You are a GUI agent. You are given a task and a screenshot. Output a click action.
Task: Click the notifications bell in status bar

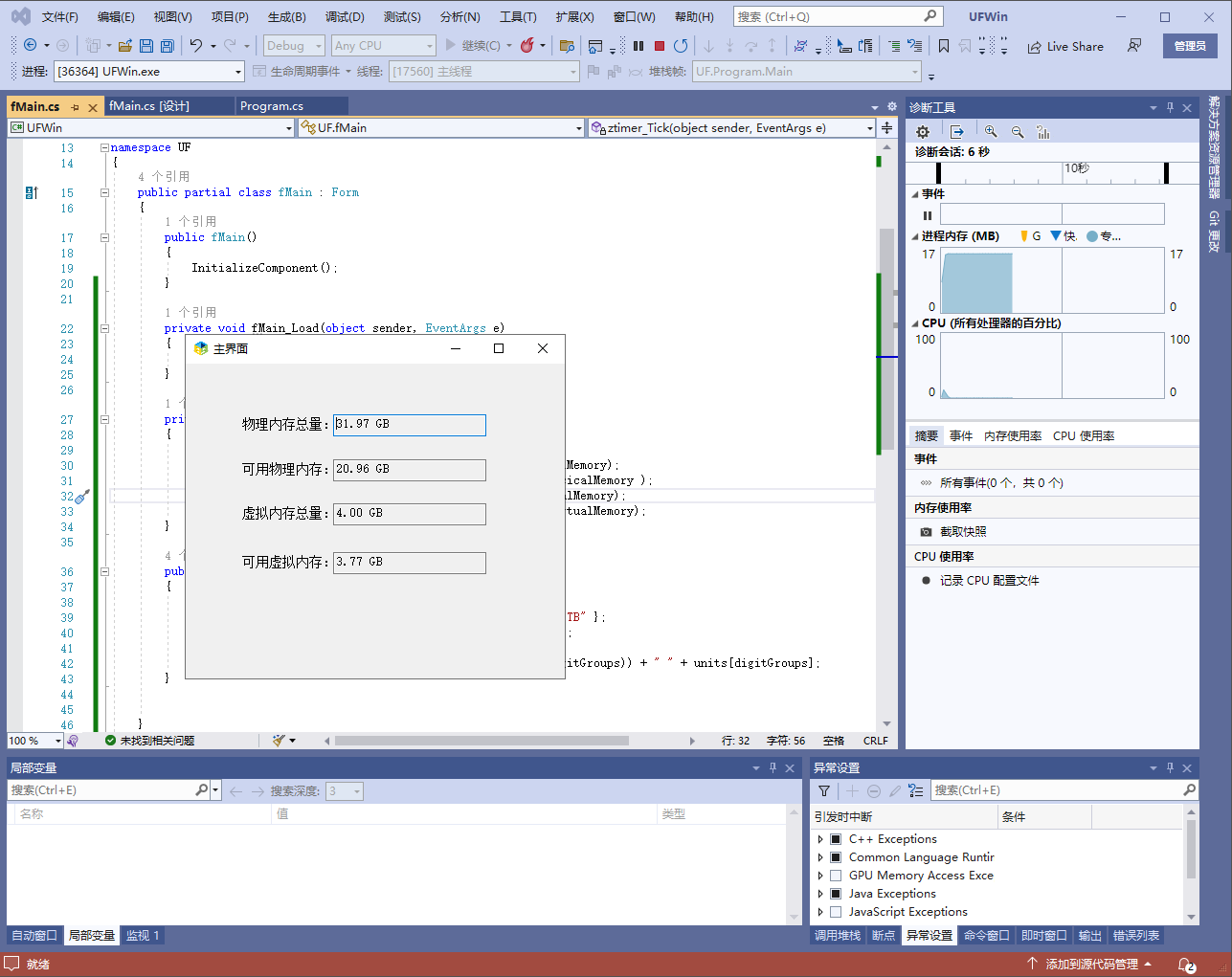click(x=1187, y=965)
